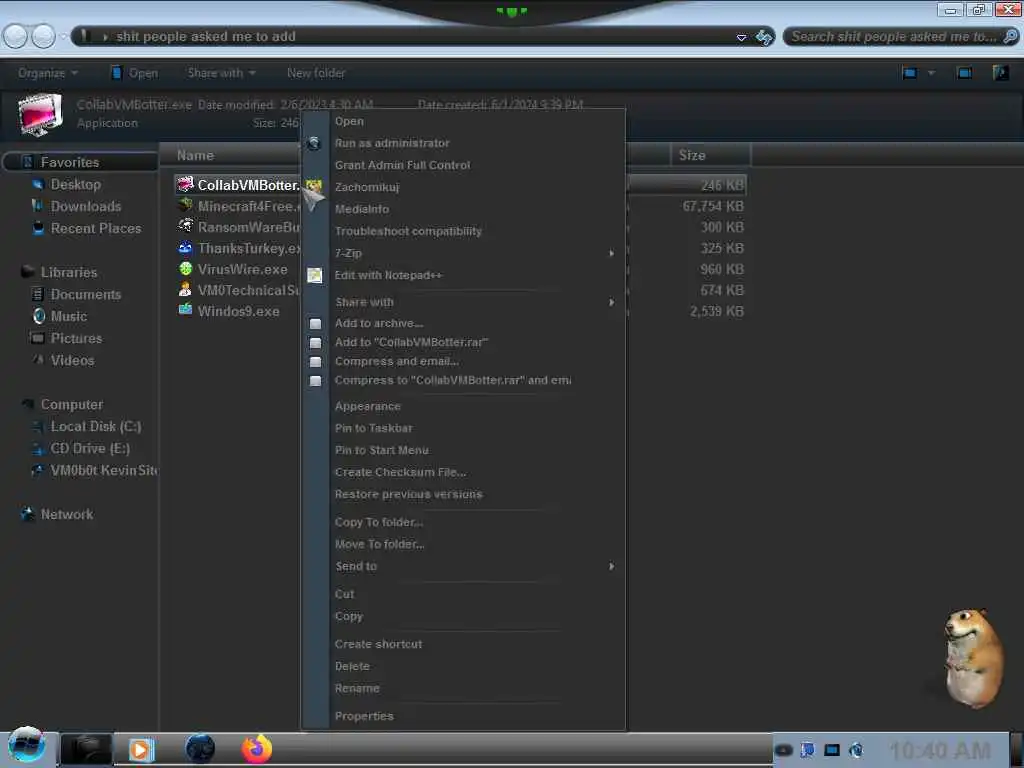
Task: Click the Compress and email WinRAR icon
Action: (x=315, y=361)
